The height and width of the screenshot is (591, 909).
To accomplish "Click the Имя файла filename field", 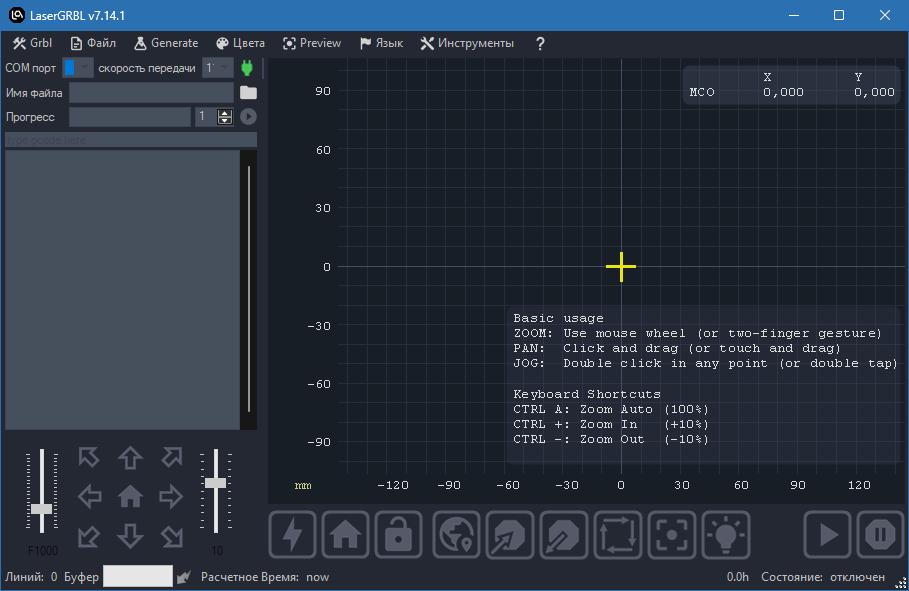I will 151,93.
